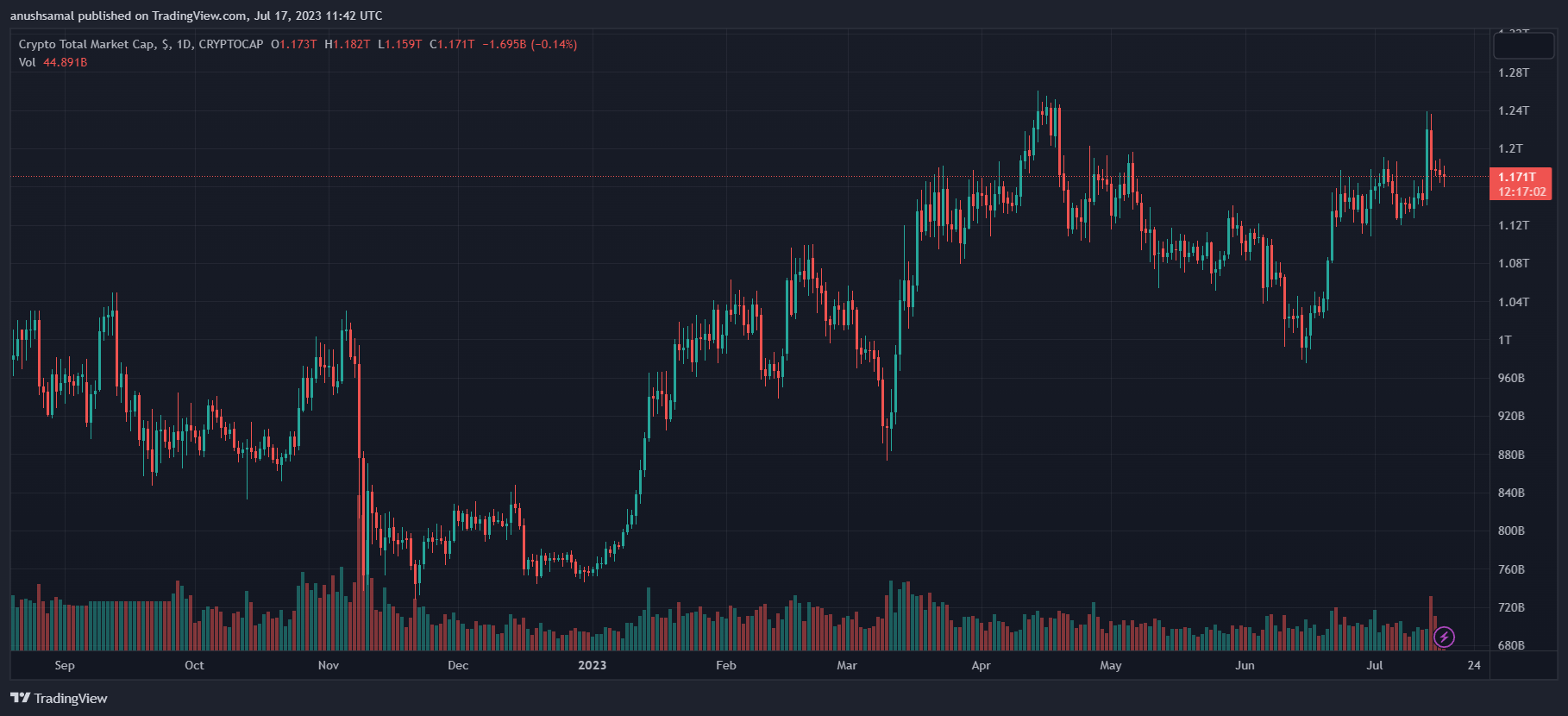Click the 680B price scale label
This screenshot has width=1568, height=716.
click(x=1511, y=645)
